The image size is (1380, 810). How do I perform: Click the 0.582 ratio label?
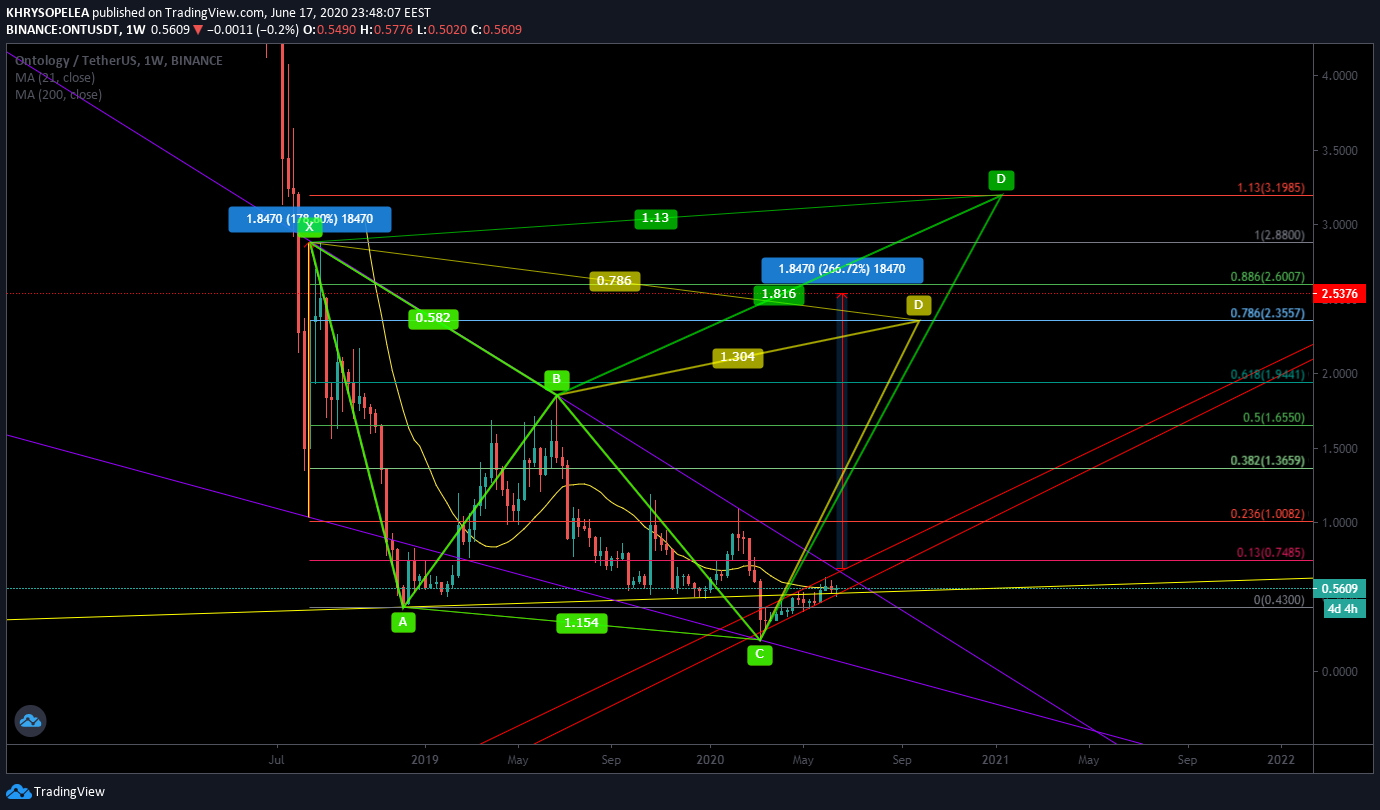click(x=433, y=319)
